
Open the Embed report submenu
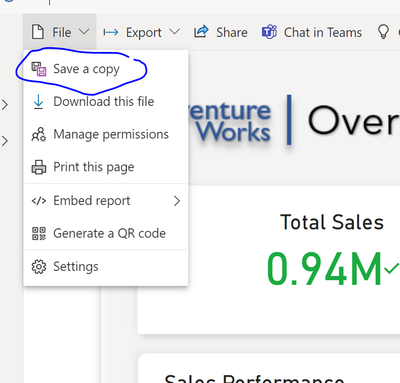pos(106,201)
